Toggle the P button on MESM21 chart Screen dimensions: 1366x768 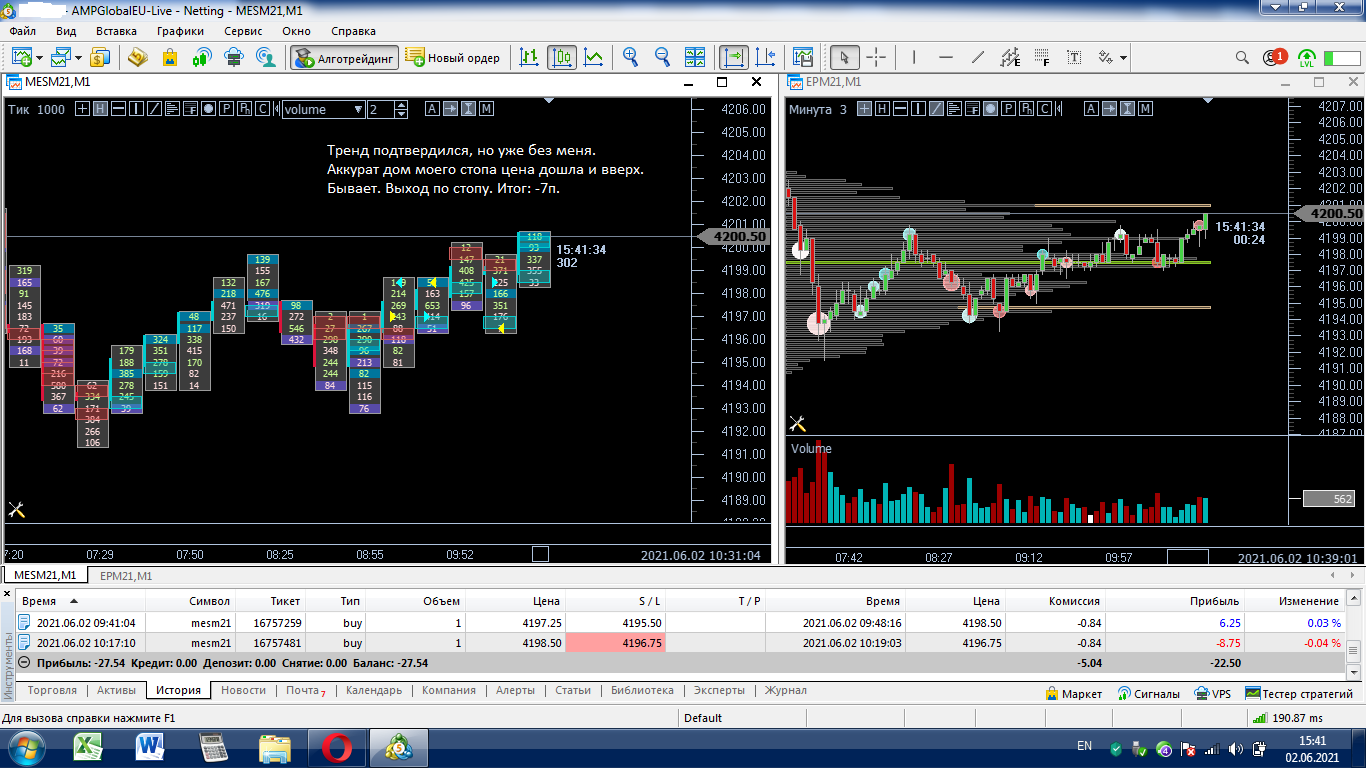tap(227, 109)
